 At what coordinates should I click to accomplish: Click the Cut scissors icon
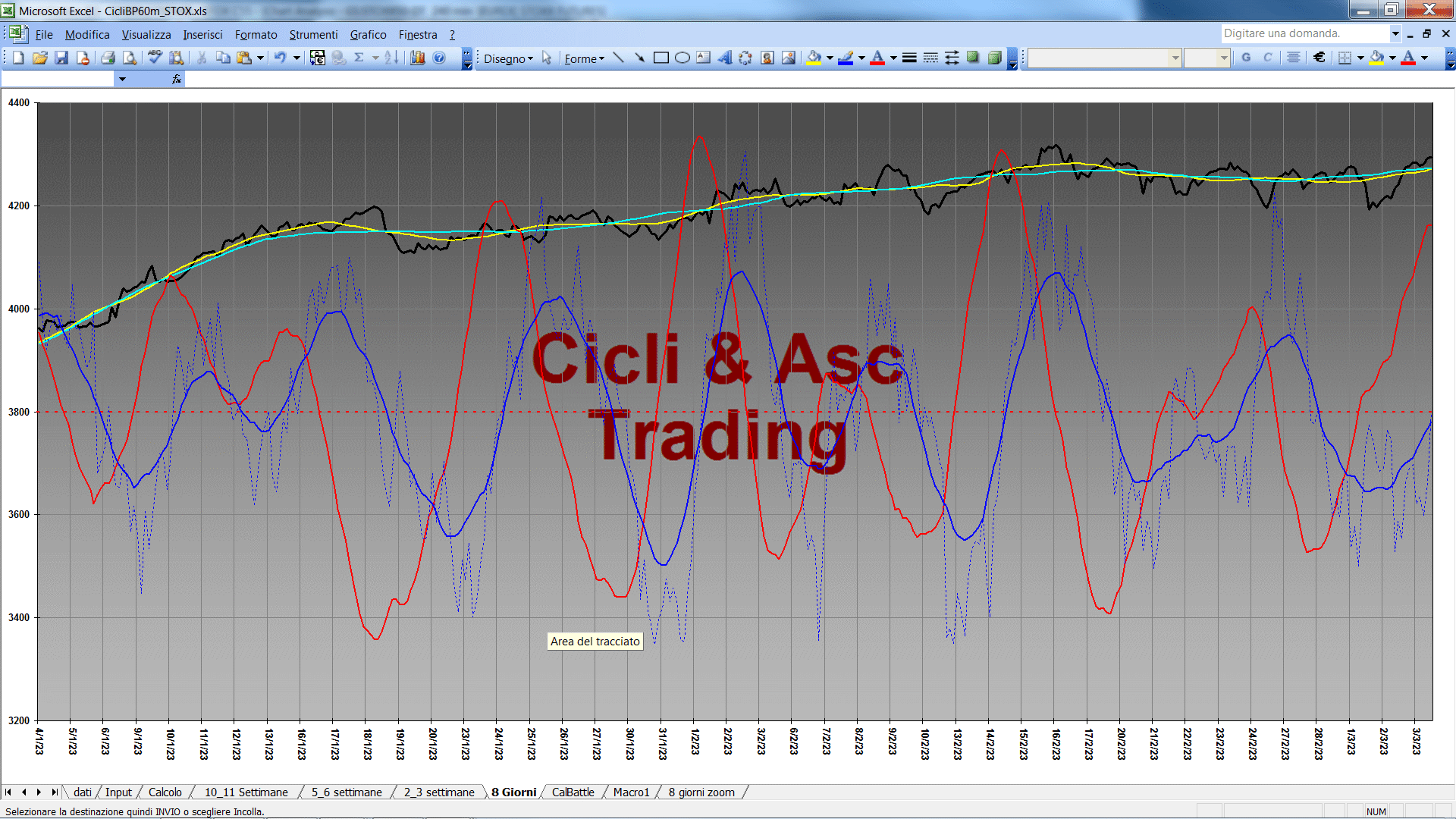pos(202,58)
